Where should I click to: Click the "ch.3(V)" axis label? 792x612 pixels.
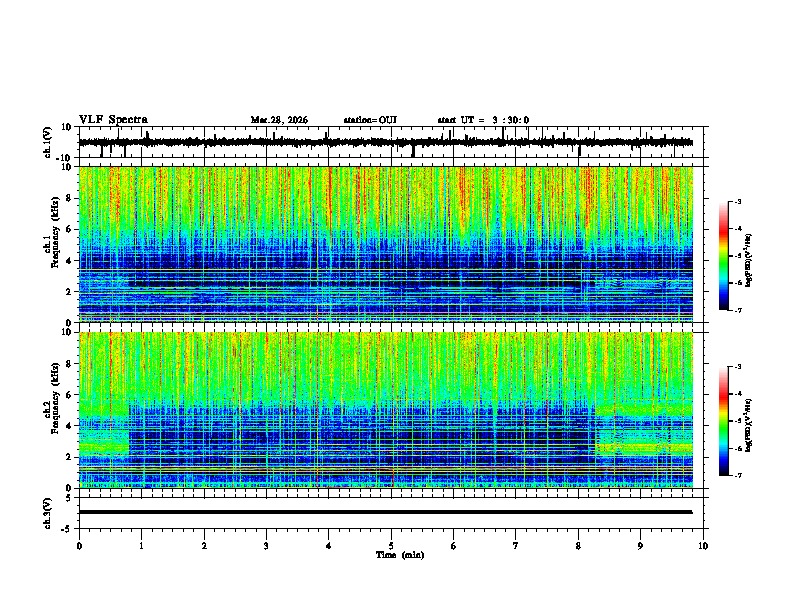[48, 513]
